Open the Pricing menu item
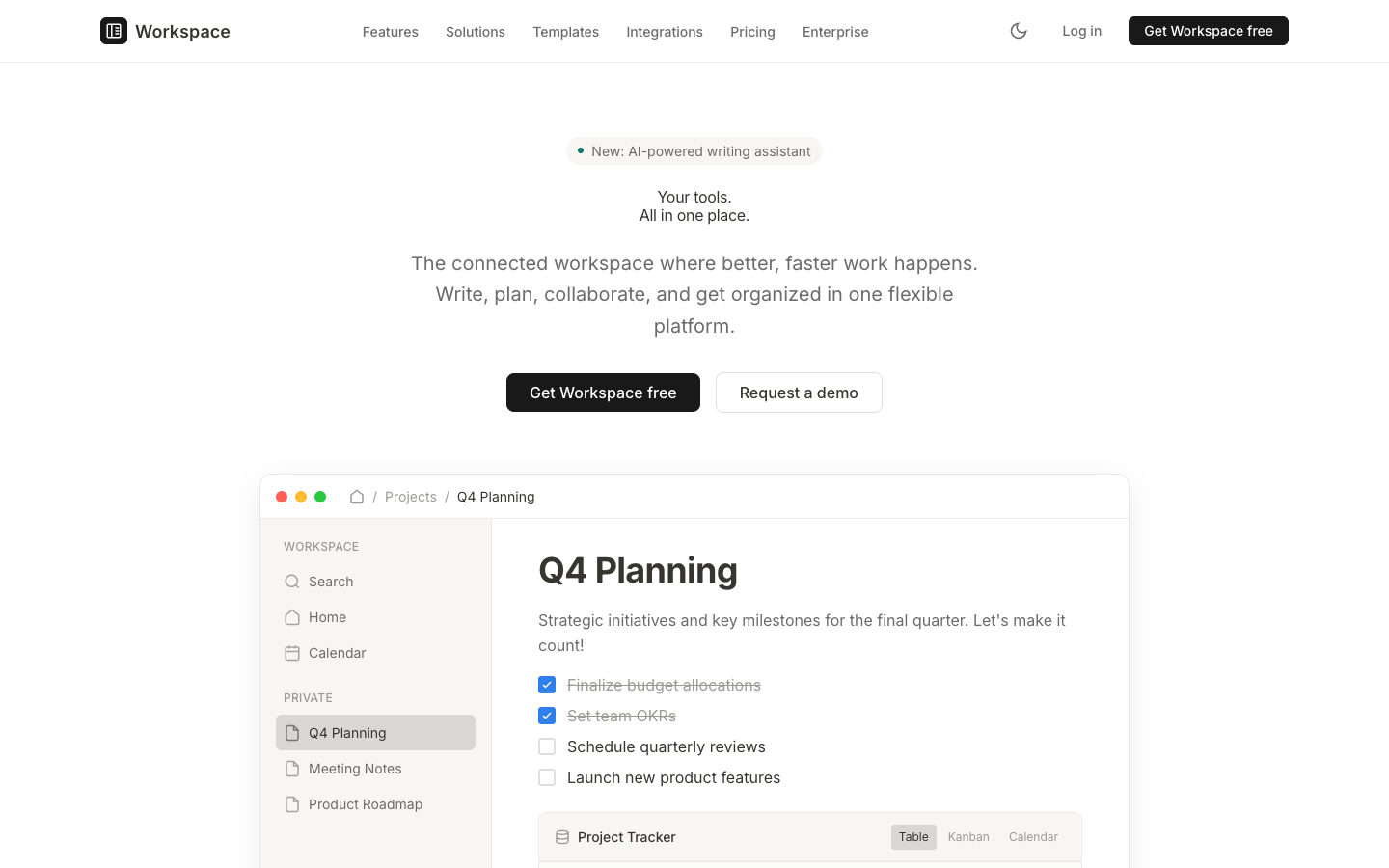Screen dimensions: 1389x868 pyautogui.click(x=752, y=32)
